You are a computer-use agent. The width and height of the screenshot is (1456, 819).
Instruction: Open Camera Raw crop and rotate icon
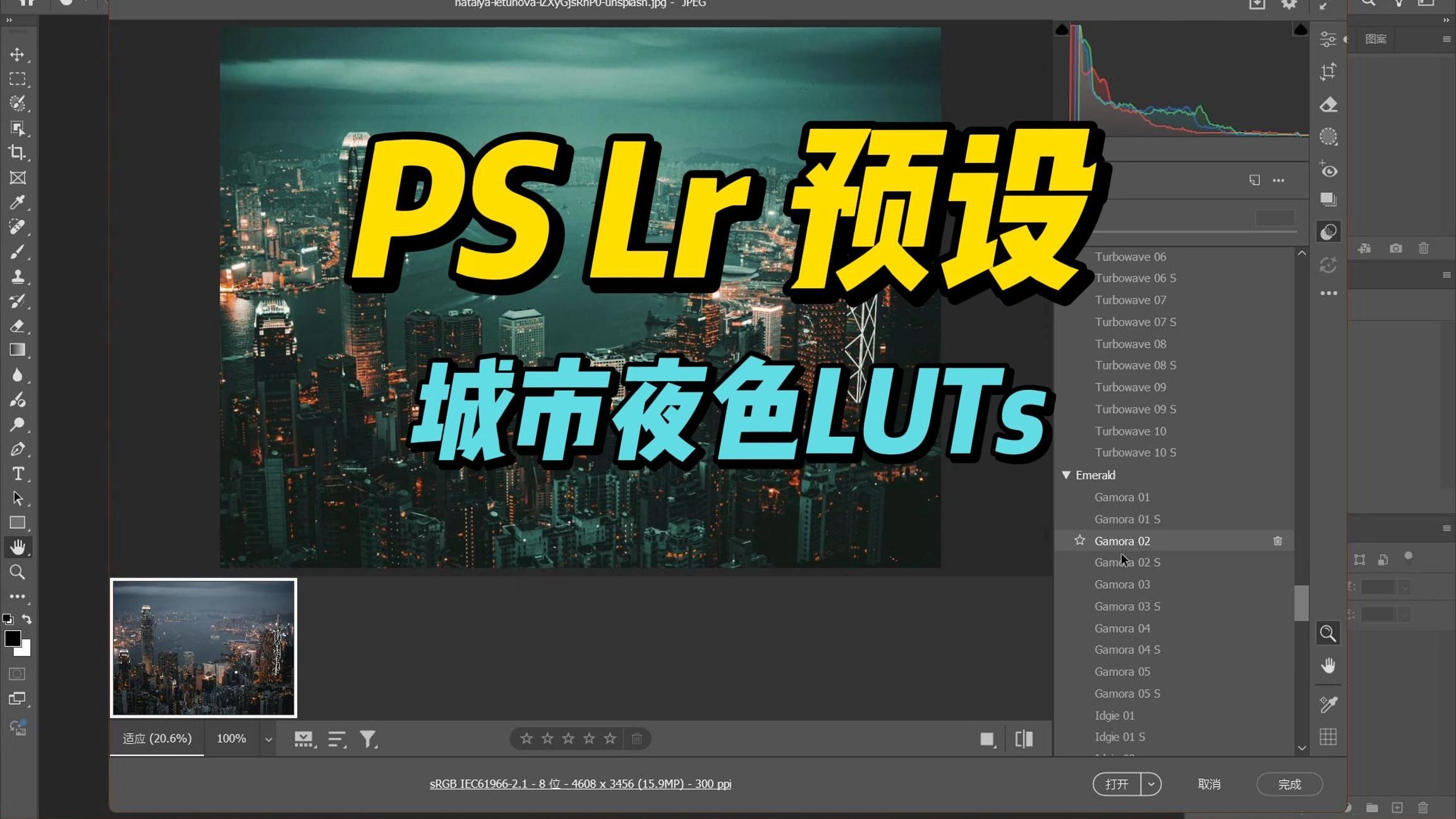coord(1328,71)
